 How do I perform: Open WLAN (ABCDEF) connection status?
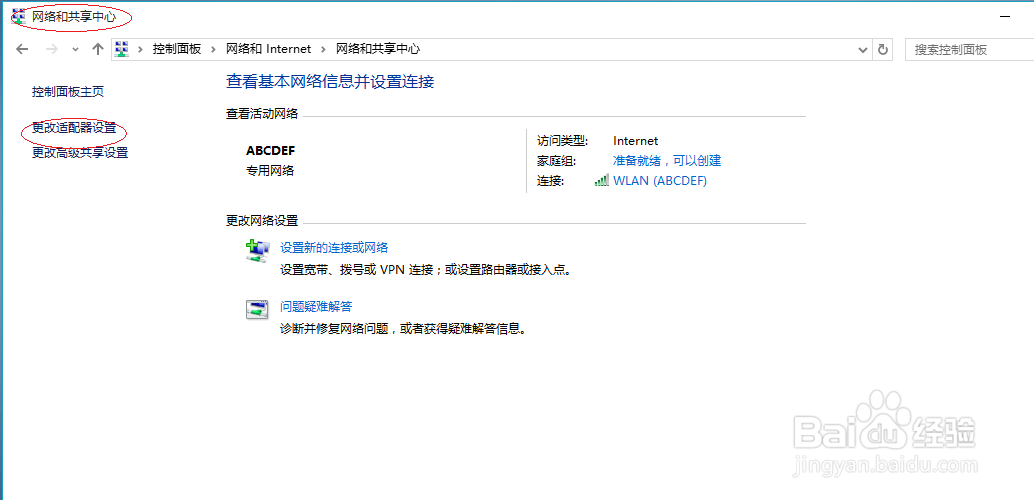(659, 181)
